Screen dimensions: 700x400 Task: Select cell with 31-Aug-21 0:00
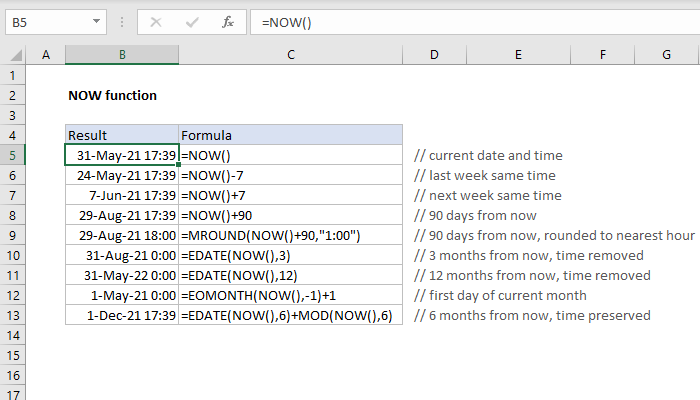coord(122,255)
